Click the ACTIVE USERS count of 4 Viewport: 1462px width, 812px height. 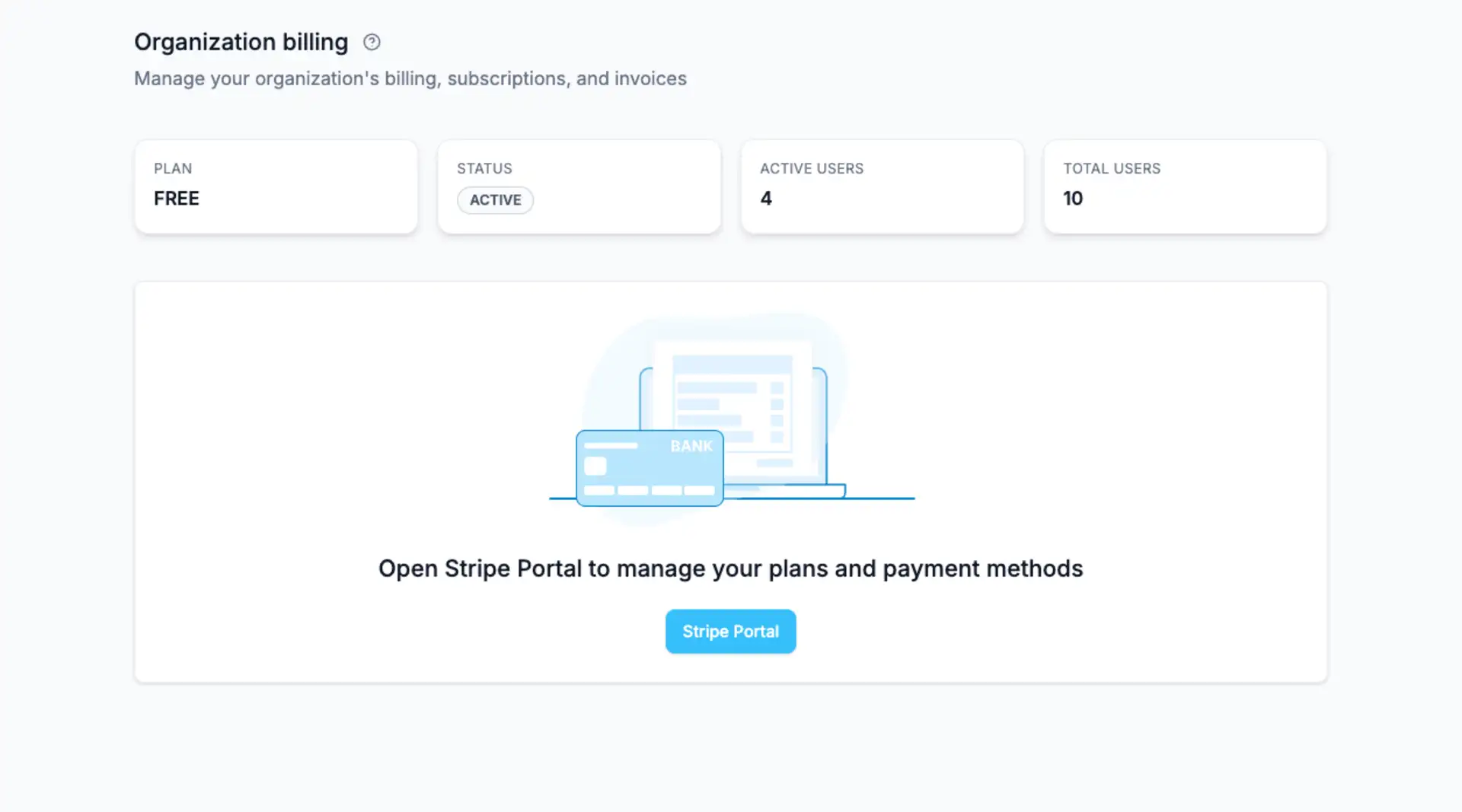(x=765, y=199)
